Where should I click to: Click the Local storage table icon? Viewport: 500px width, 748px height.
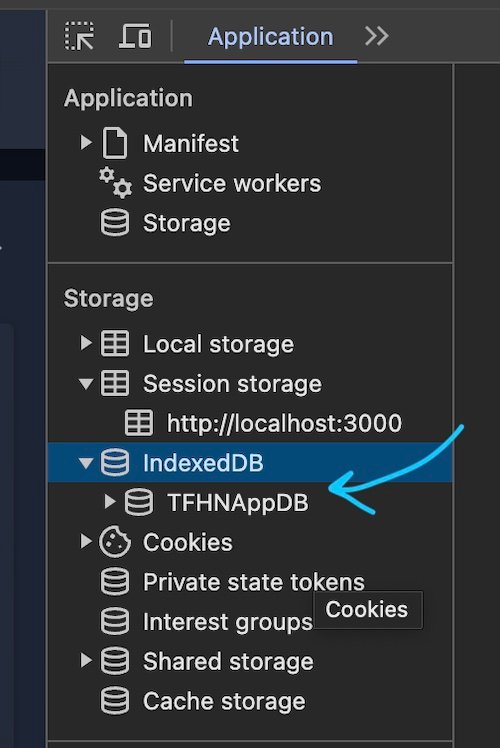[115, 343]
